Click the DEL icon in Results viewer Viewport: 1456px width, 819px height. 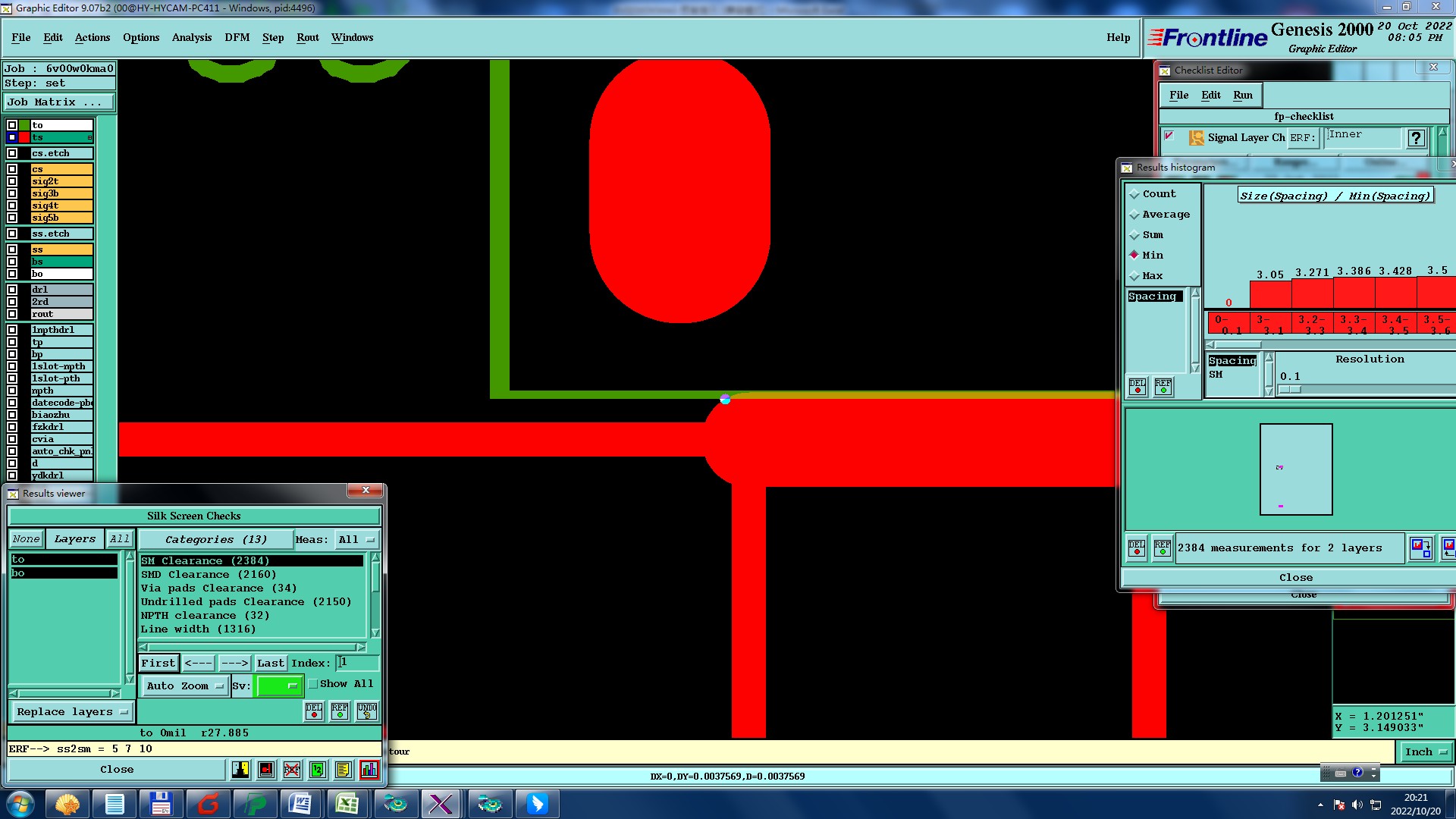314,711
